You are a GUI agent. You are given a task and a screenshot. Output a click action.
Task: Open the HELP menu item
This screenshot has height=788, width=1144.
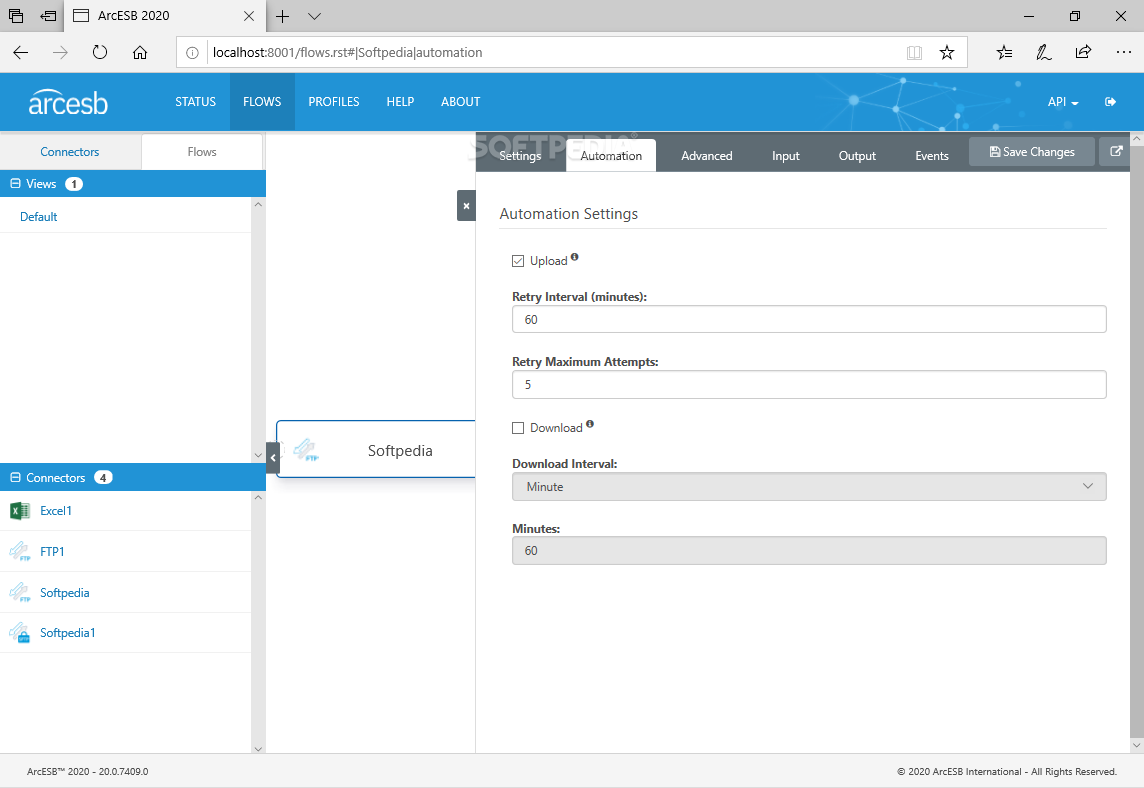(400, 102)
